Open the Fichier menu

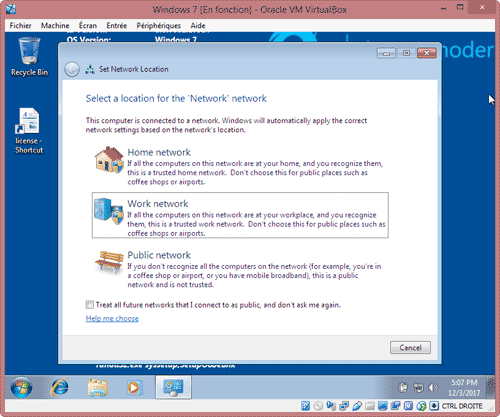pyautogui.click(x=20, y=26)
